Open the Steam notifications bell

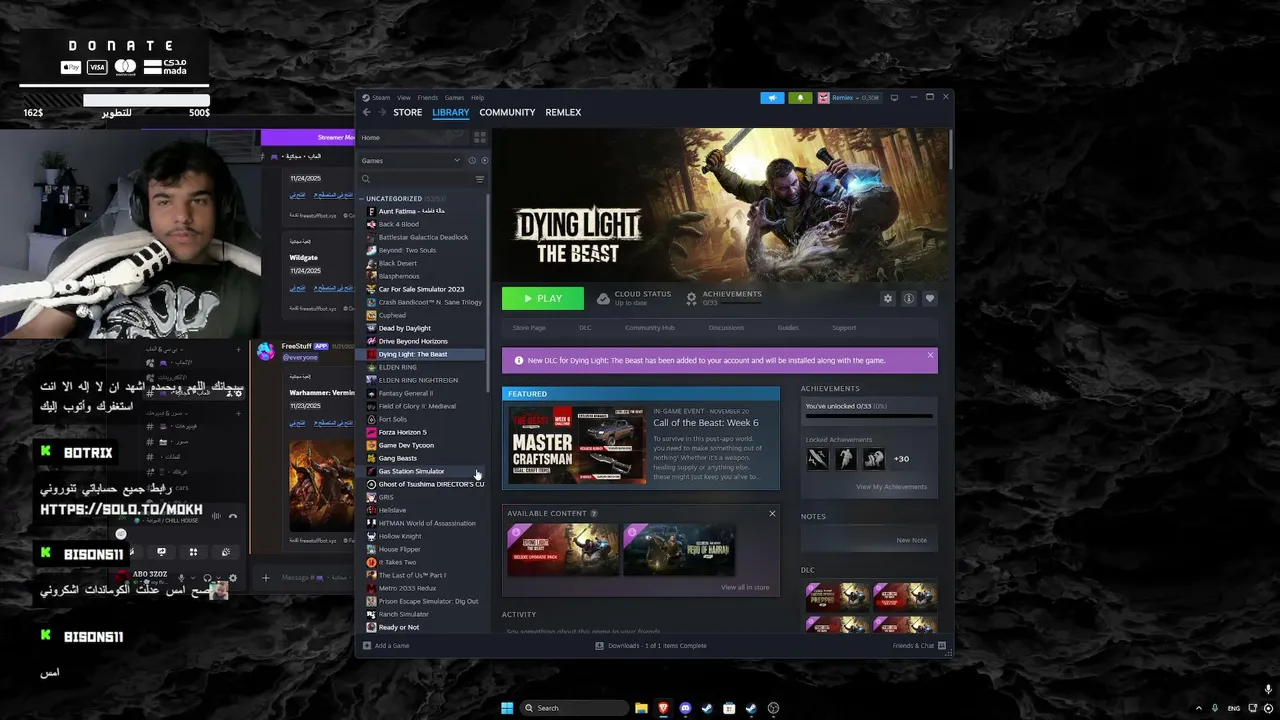(800, 98)
